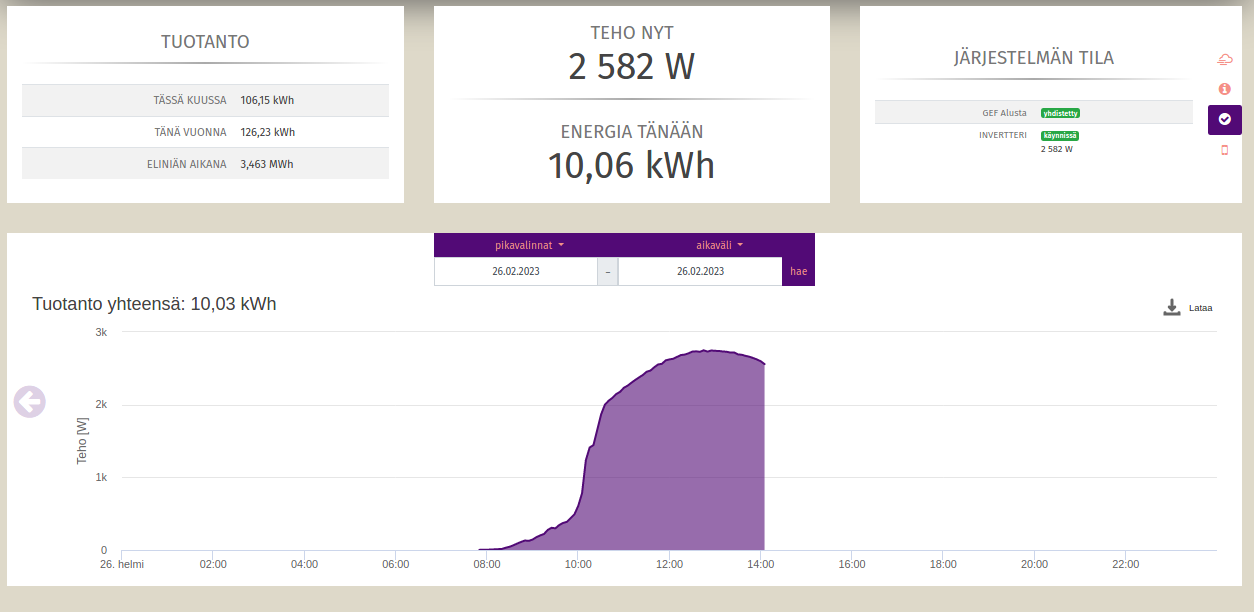Image resolution: width=1254 pixels, height=612 pixels.
Task: Click the green käynnissä inverter badge
Action: [x=1059, y=135]
